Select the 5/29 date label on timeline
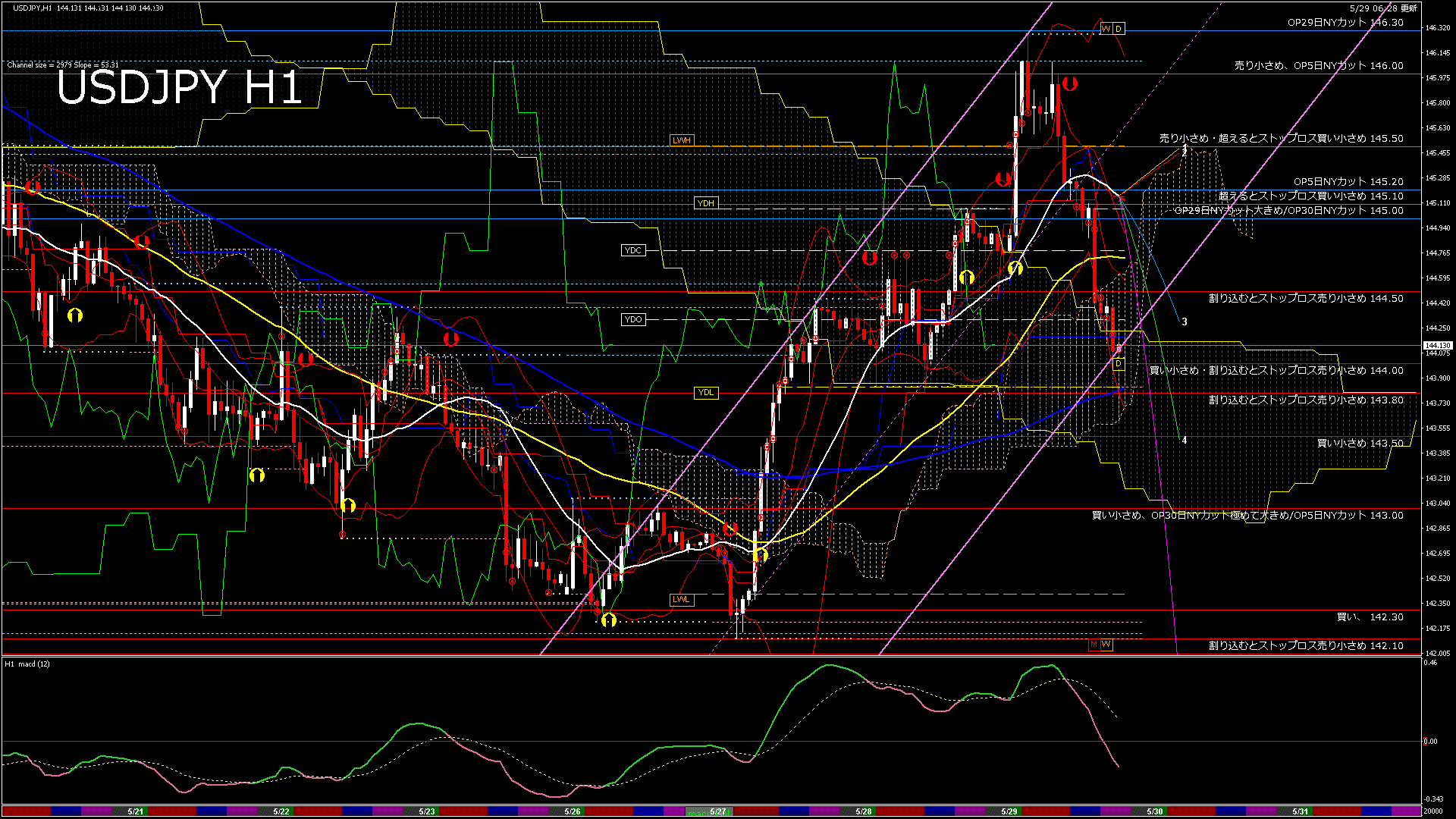This screenshot has width=1456, height=819. click(1009, 811)
